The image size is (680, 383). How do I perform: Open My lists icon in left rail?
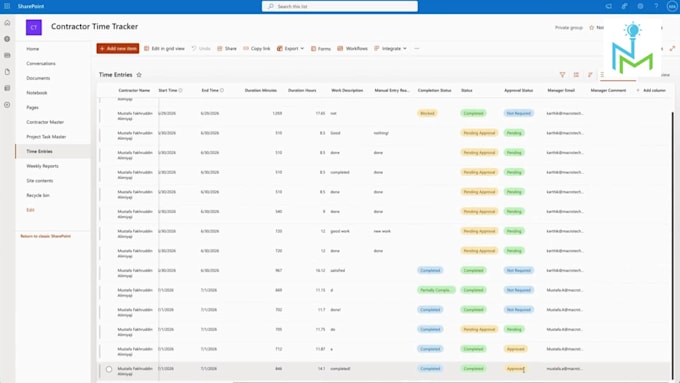[x=7, y=88]
